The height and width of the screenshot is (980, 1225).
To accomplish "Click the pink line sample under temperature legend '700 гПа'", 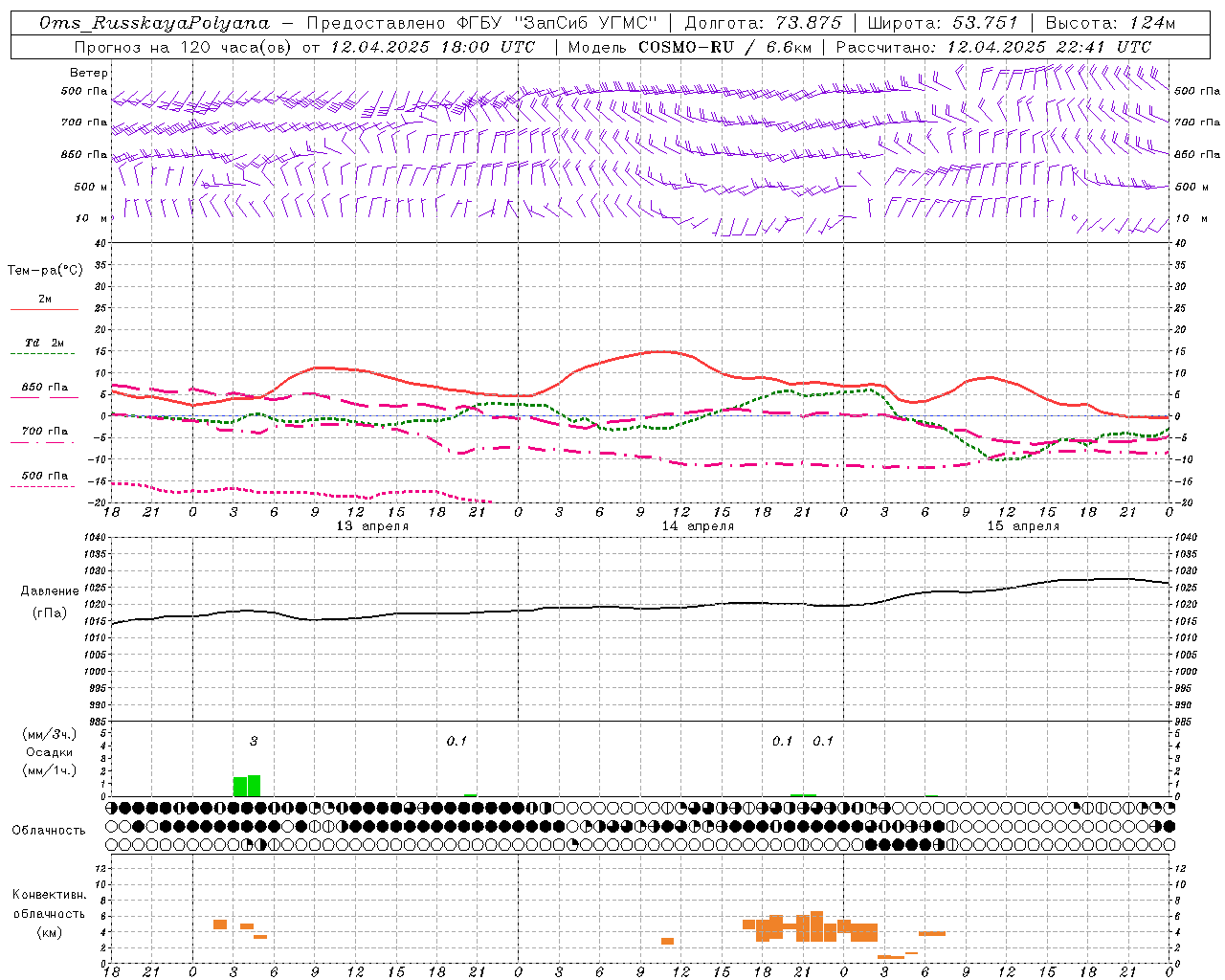I will [42, 443].
